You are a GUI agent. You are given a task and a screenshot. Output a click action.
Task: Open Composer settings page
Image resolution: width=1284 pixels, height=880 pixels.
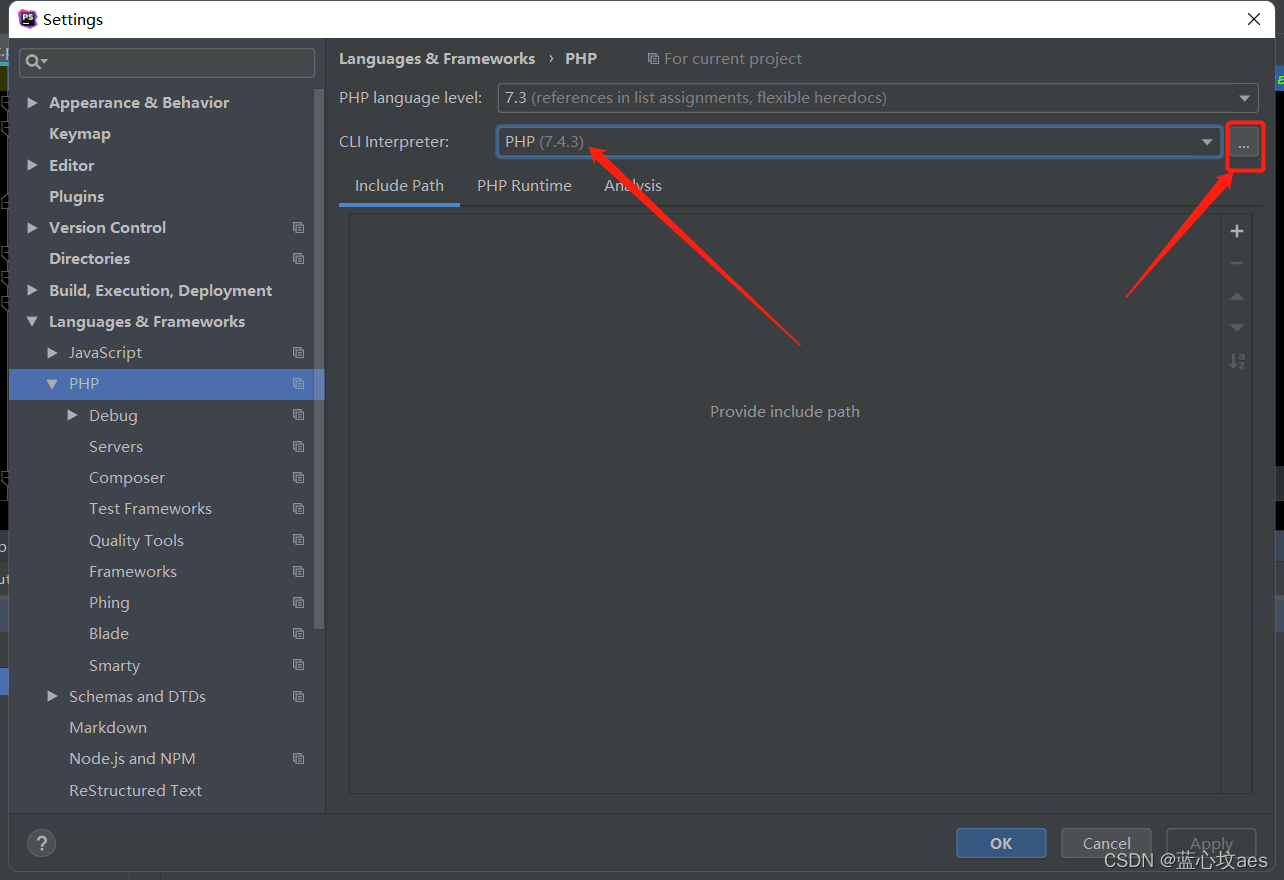127,478
